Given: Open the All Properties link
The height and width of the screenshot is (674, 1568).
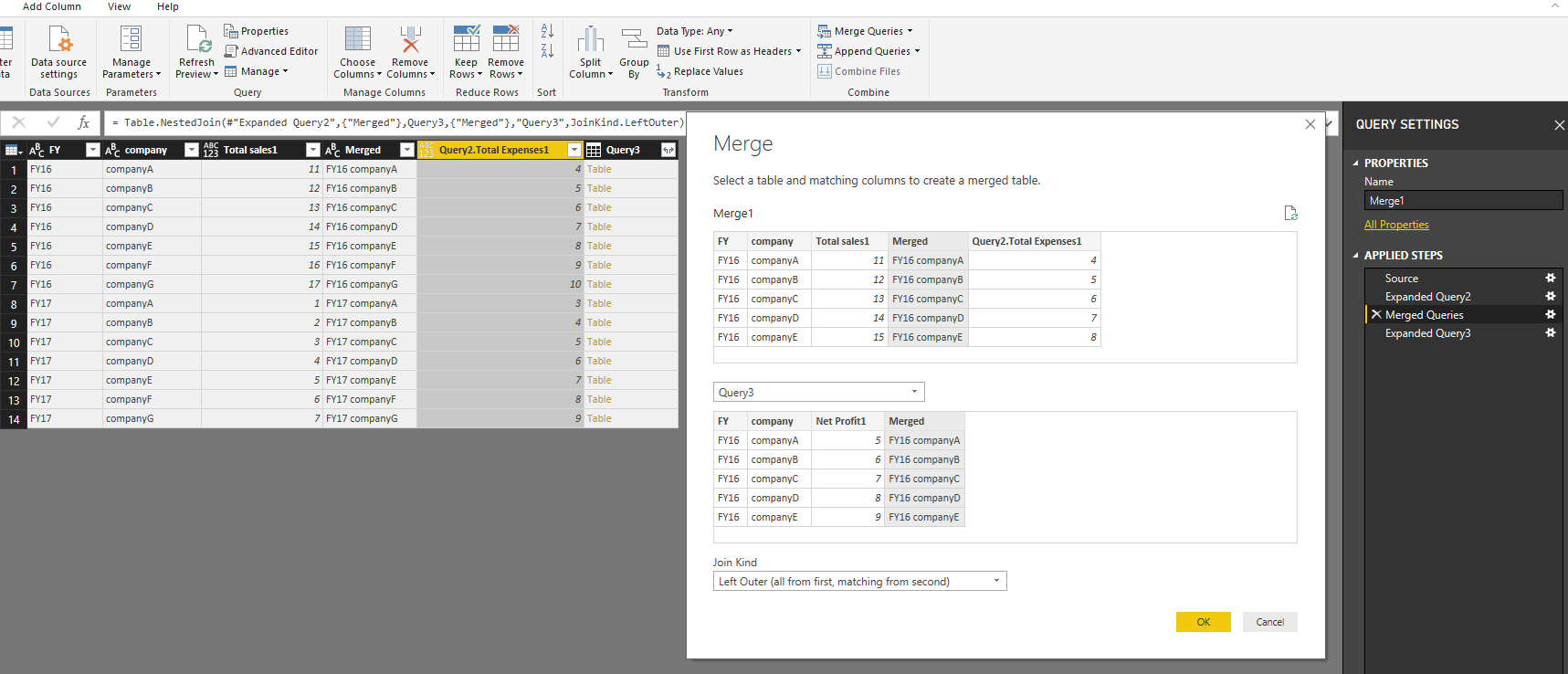Looking at the screenshot, I should coord(1396,225).
